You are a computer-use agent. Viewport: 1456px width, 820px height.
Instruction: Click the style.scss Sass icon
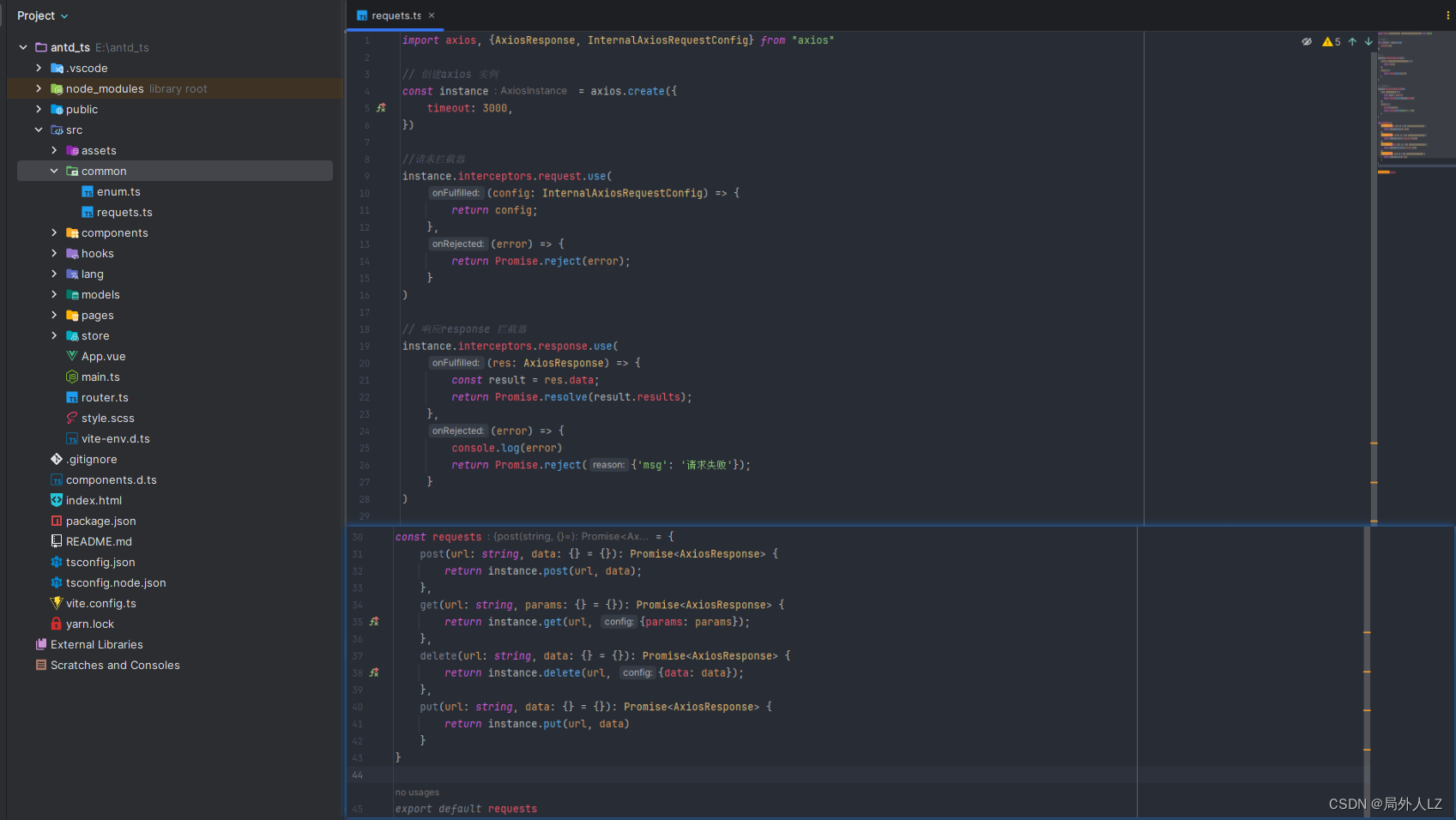pyautogui.click(x=72, y=418)
